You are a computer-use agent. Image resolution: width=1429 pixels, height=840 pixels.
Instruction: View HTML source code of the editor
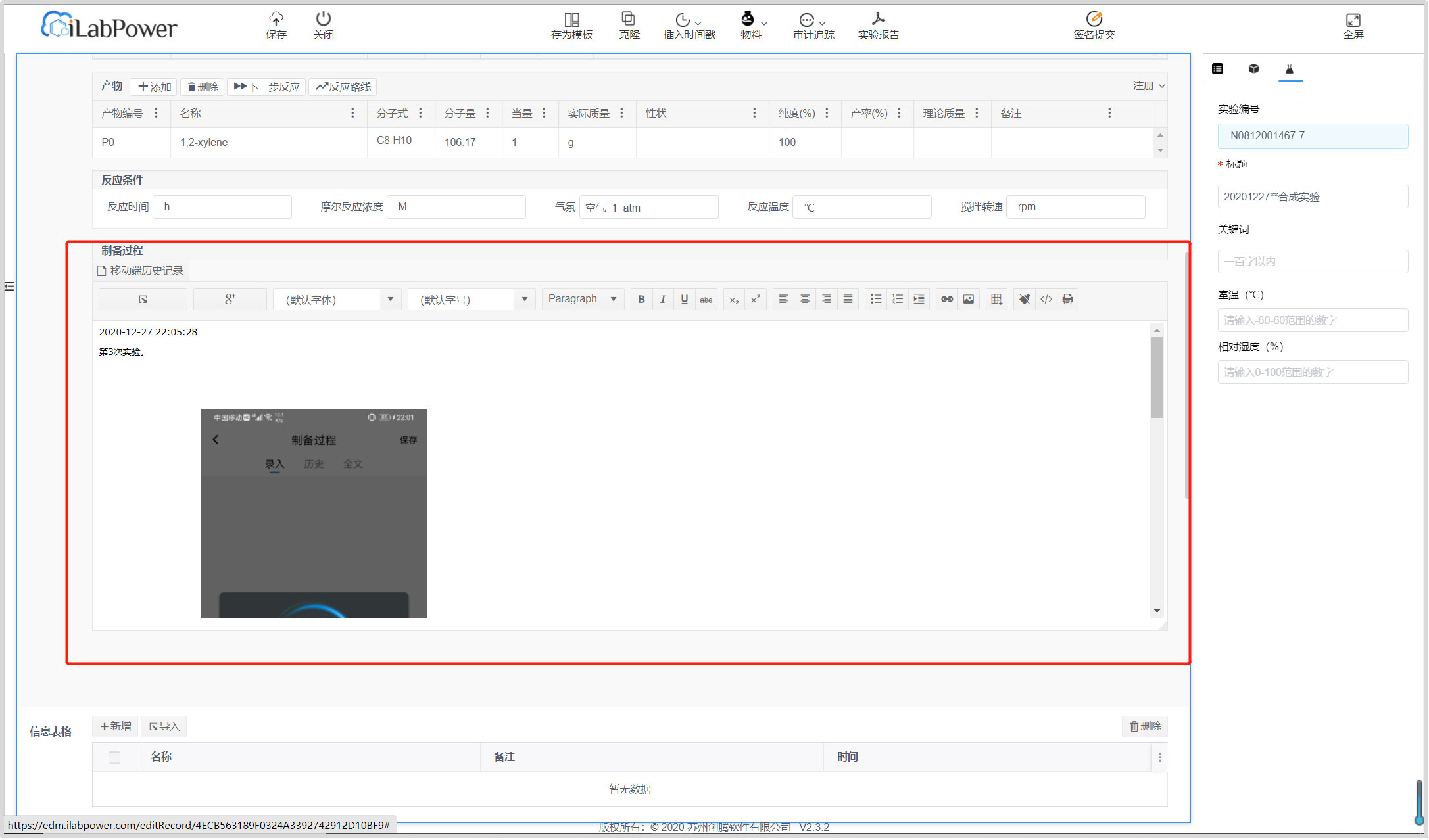tap(1046, 300)
